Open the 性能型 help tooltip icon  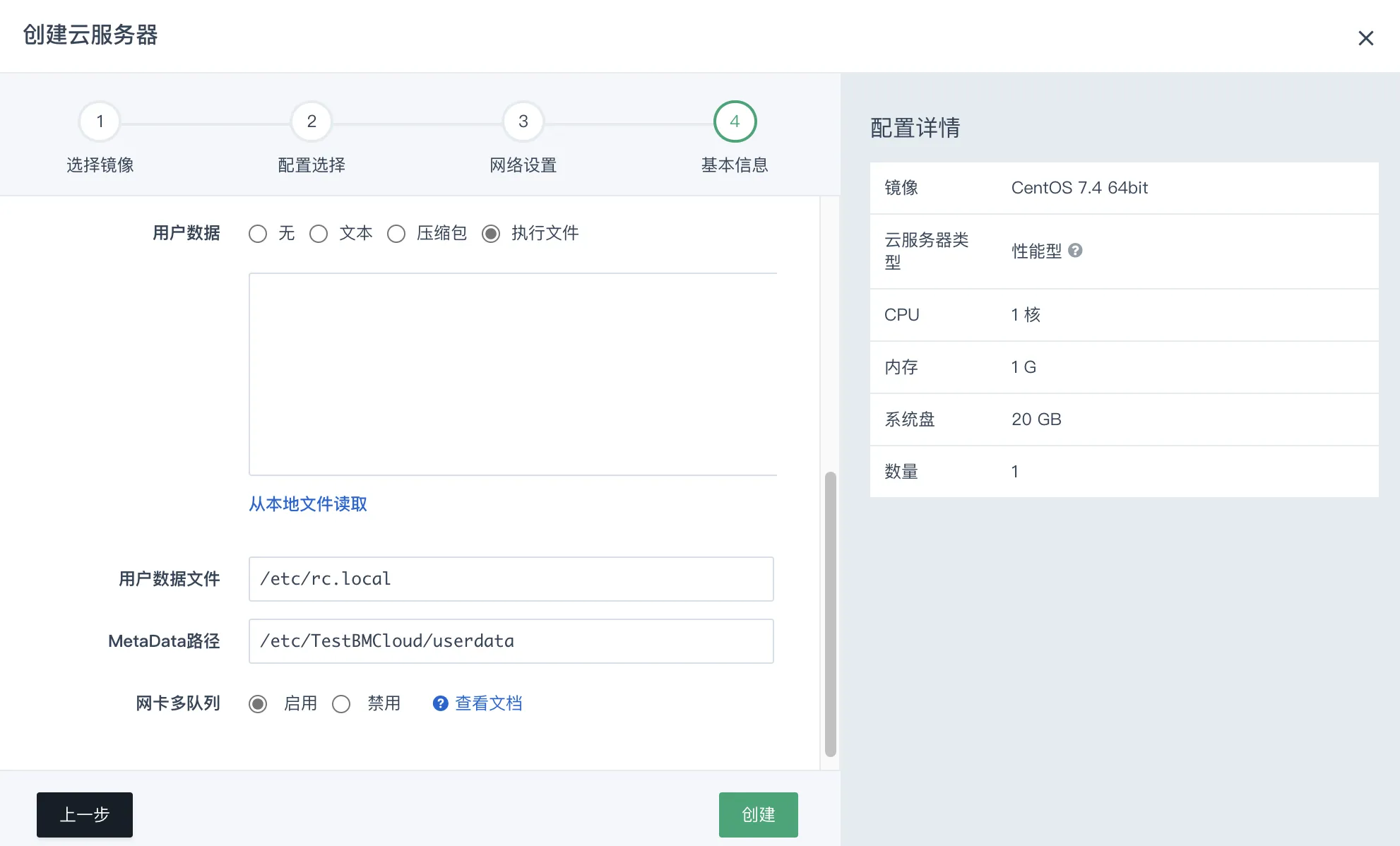click(x=1076, y=251)
